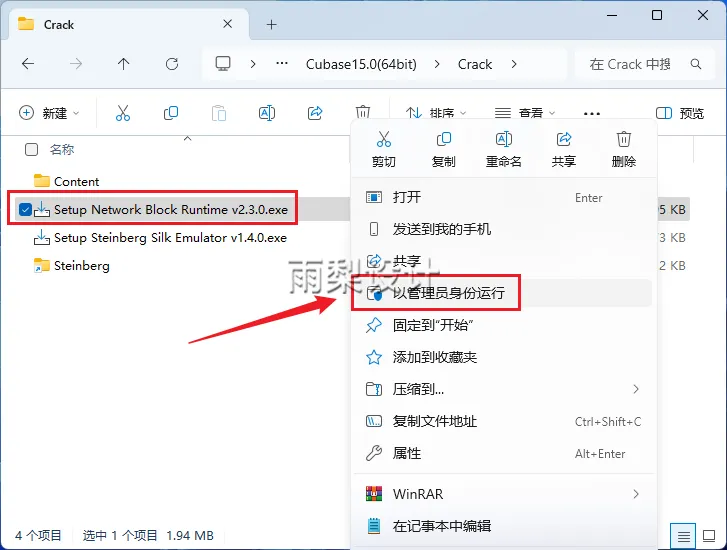This screenshot has width=727, height=550.
Task: Click 复制 in the context menu
Action: click(x=443, y=149)
